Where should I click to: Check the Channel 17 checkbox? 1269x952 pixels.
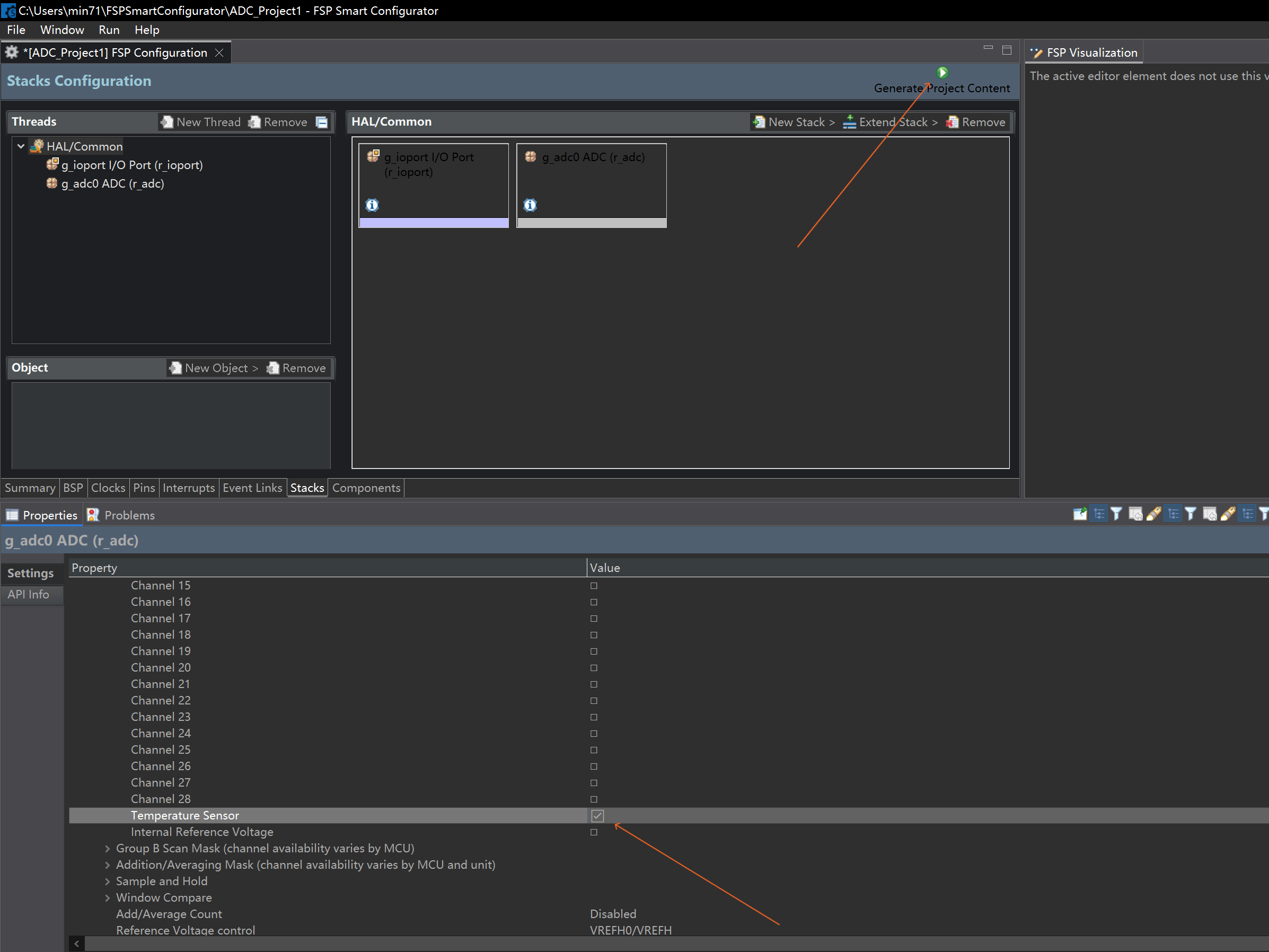(594, 619)
